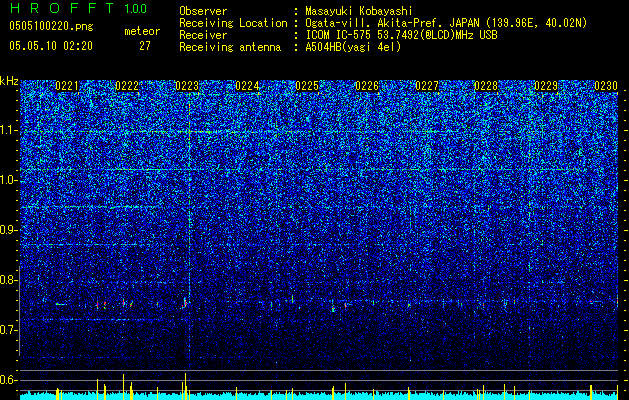Click the meteor label
Screen dimensions: 629x400
[x=142, y=31]
